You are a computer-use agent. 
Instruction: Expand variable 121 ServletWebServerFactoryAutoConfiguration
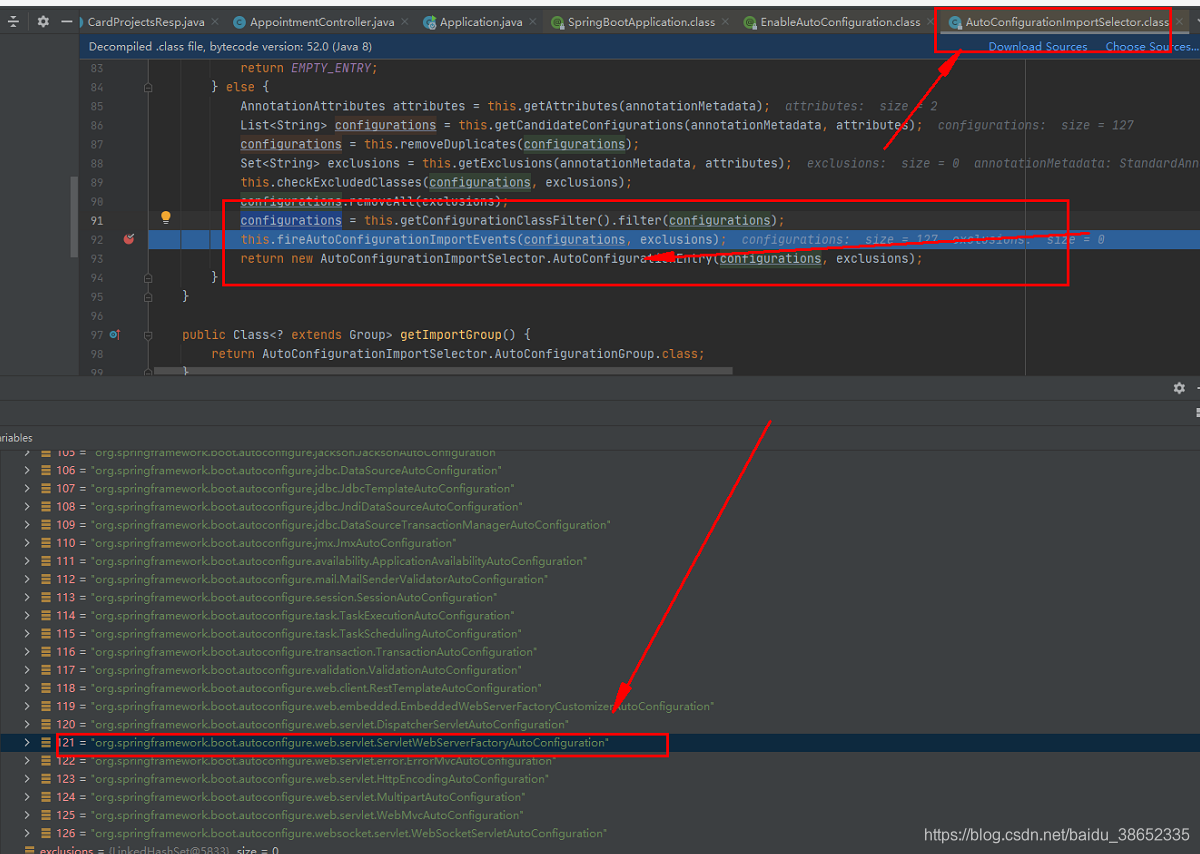(x=26, y=742)
